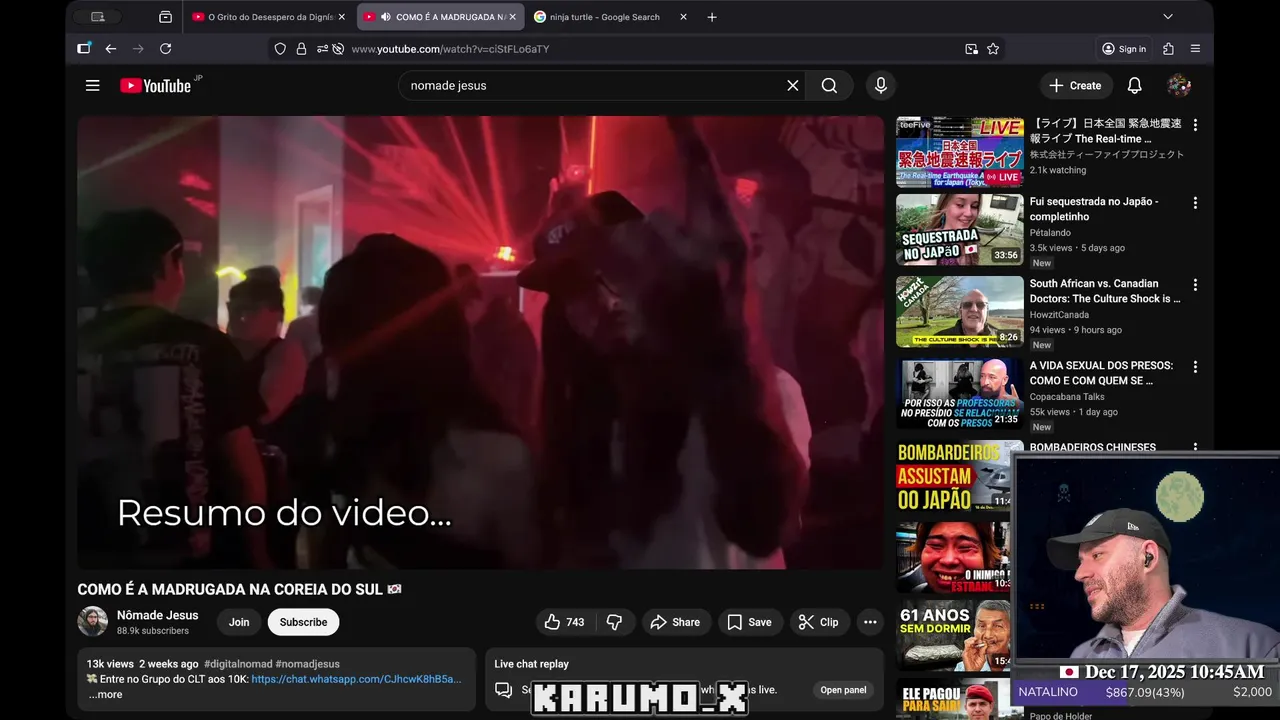
Task: Open A VIDA SEXUAL DOS PRESOS title
Action: coord(1102,373)
